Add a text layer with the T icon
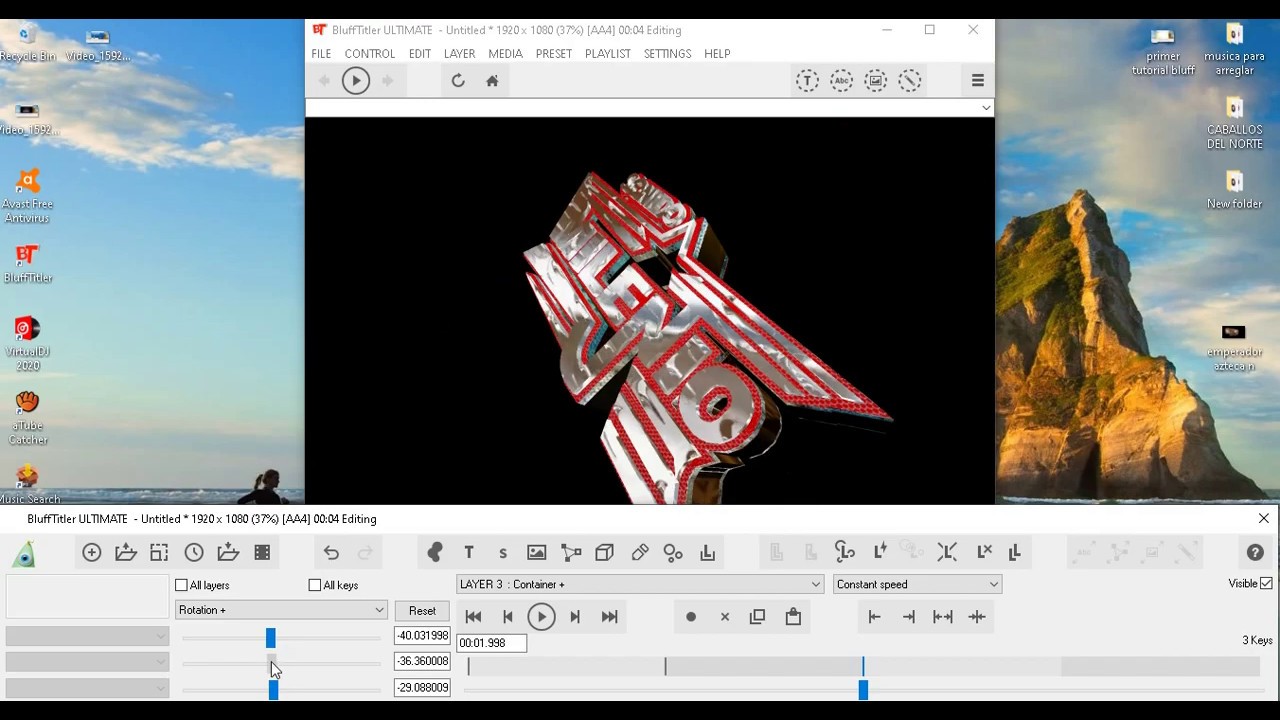The width and height of the screenshot is (1280, 720). (x=469, y=552)
